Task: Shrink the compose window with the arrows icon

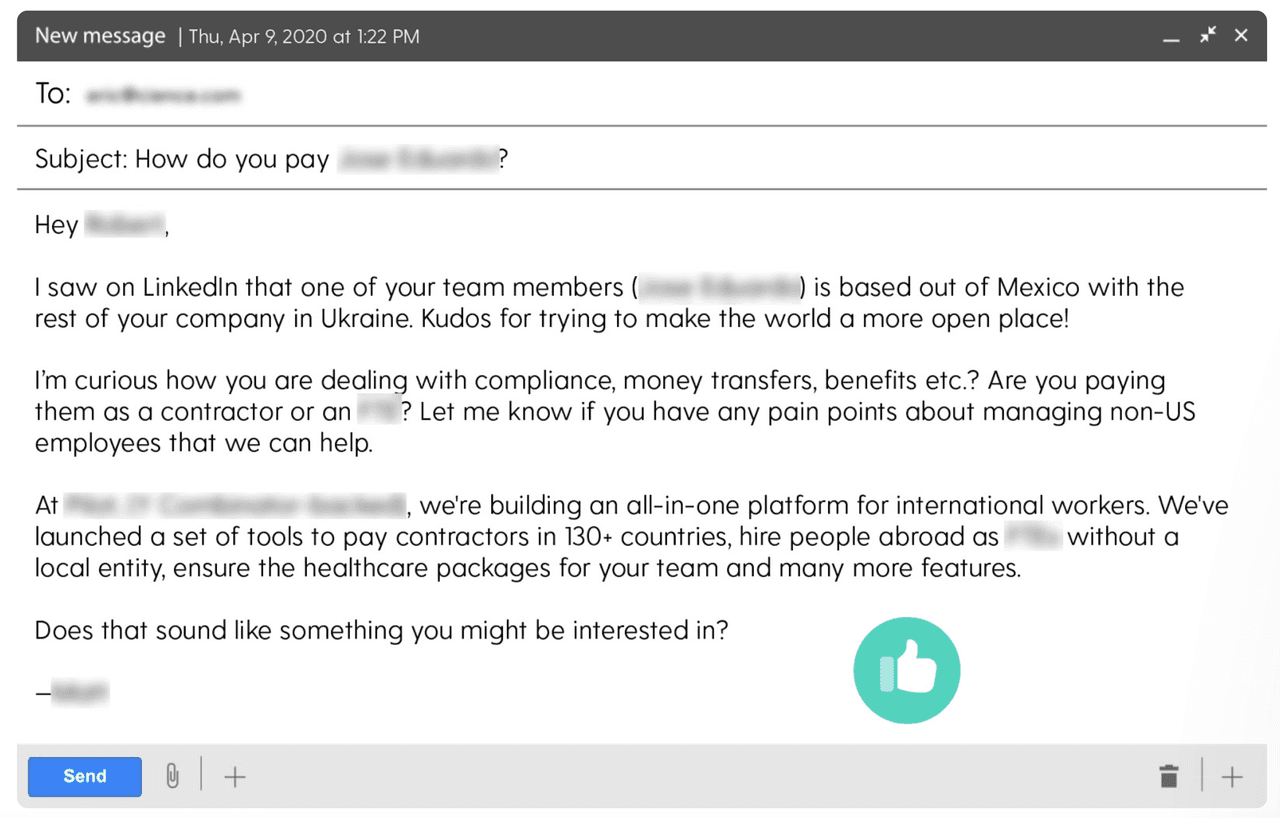Action: point(1208,35)
